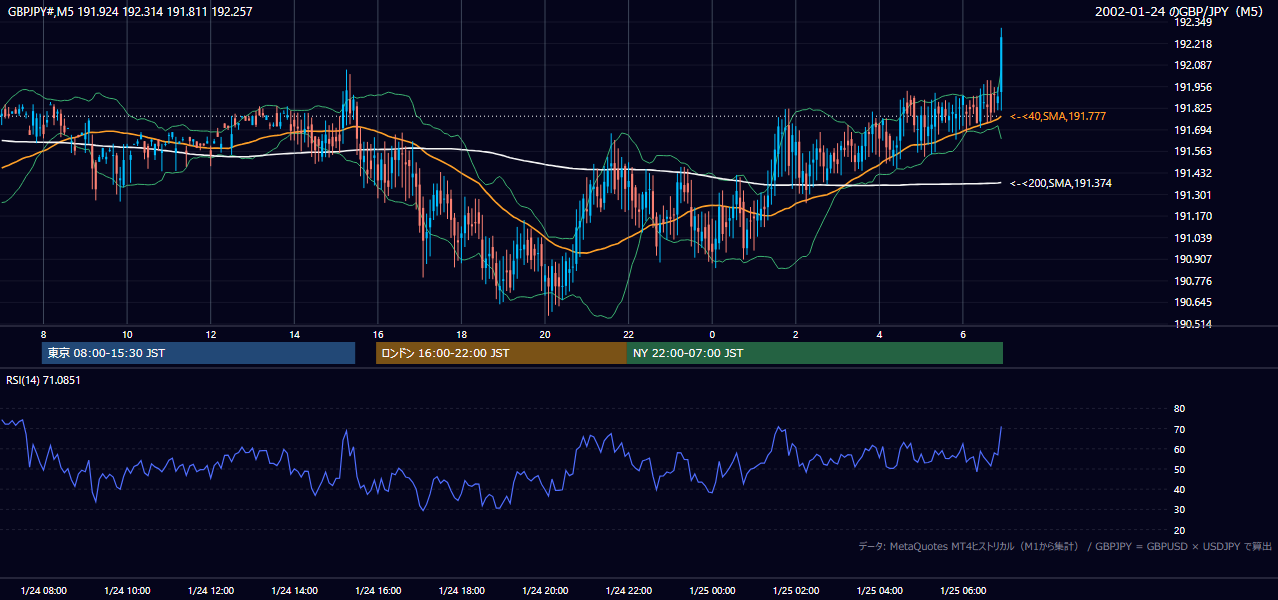Click the 1/25 04:00 time axis label
Viewport: 1278px width, 600px height.
coord(879,591)
